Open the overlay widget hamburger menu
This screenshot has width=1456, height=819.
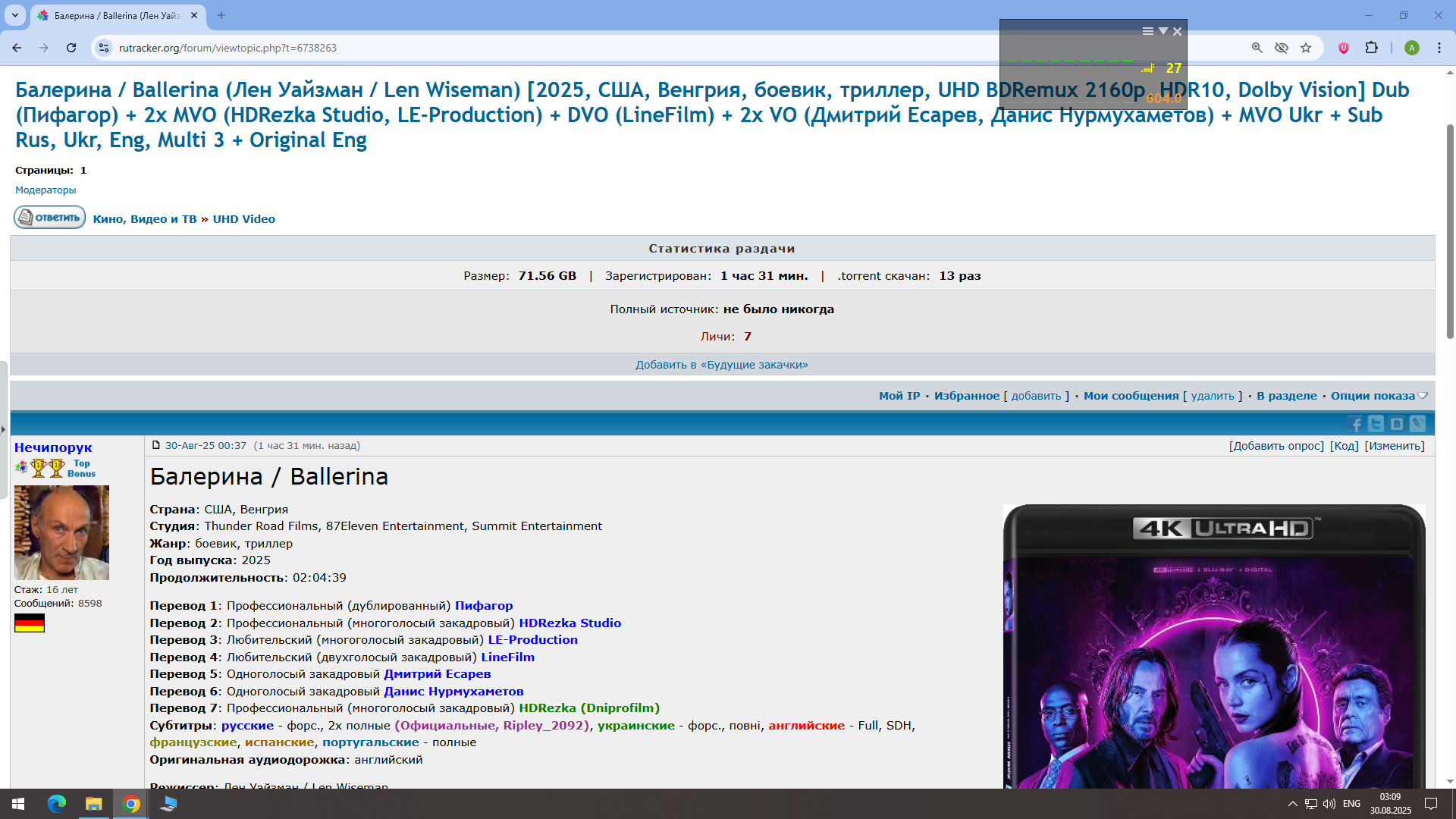[x=1148, y=31]
